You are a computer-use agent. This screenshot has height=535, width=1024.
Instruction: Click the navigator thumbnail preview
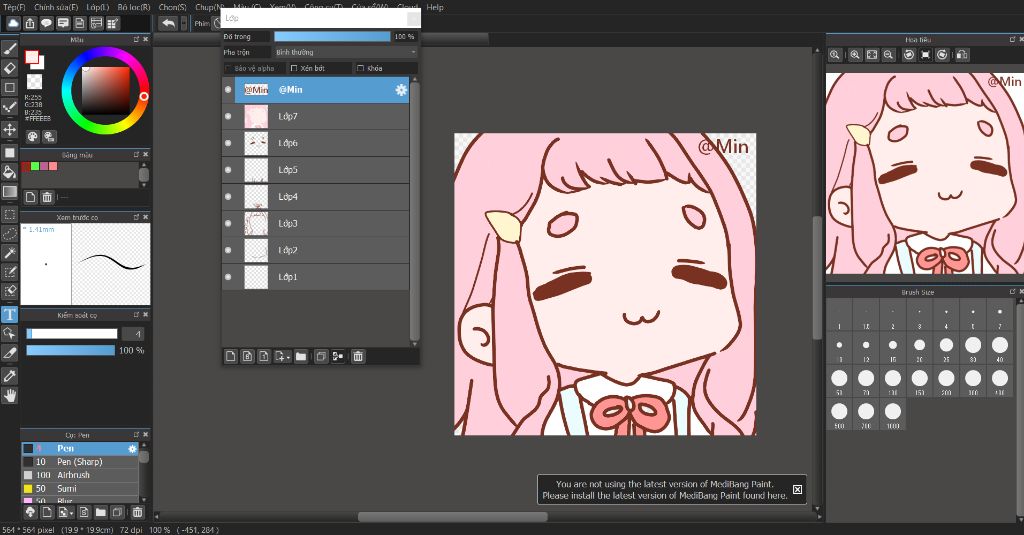pyautogui.click(x=924, y=173)
